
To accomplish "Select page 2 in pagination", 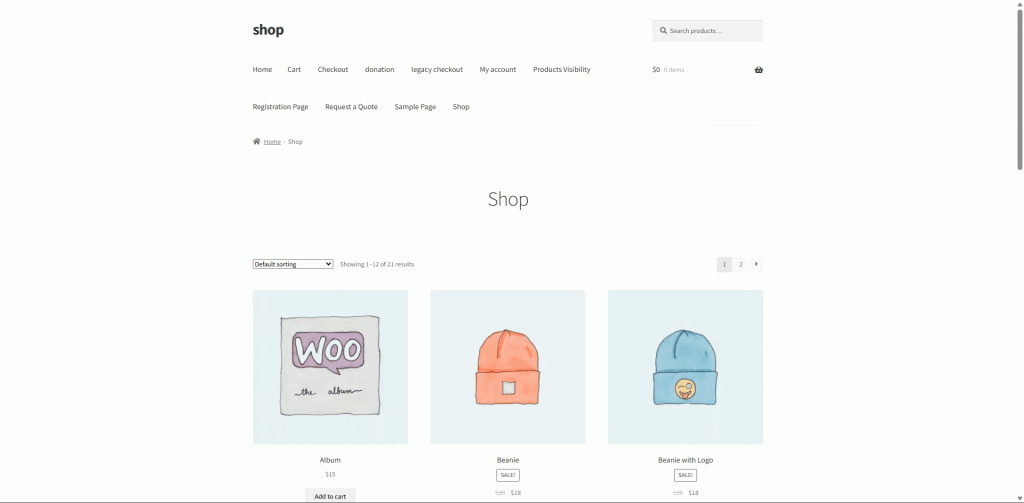I will pos(741,265).
